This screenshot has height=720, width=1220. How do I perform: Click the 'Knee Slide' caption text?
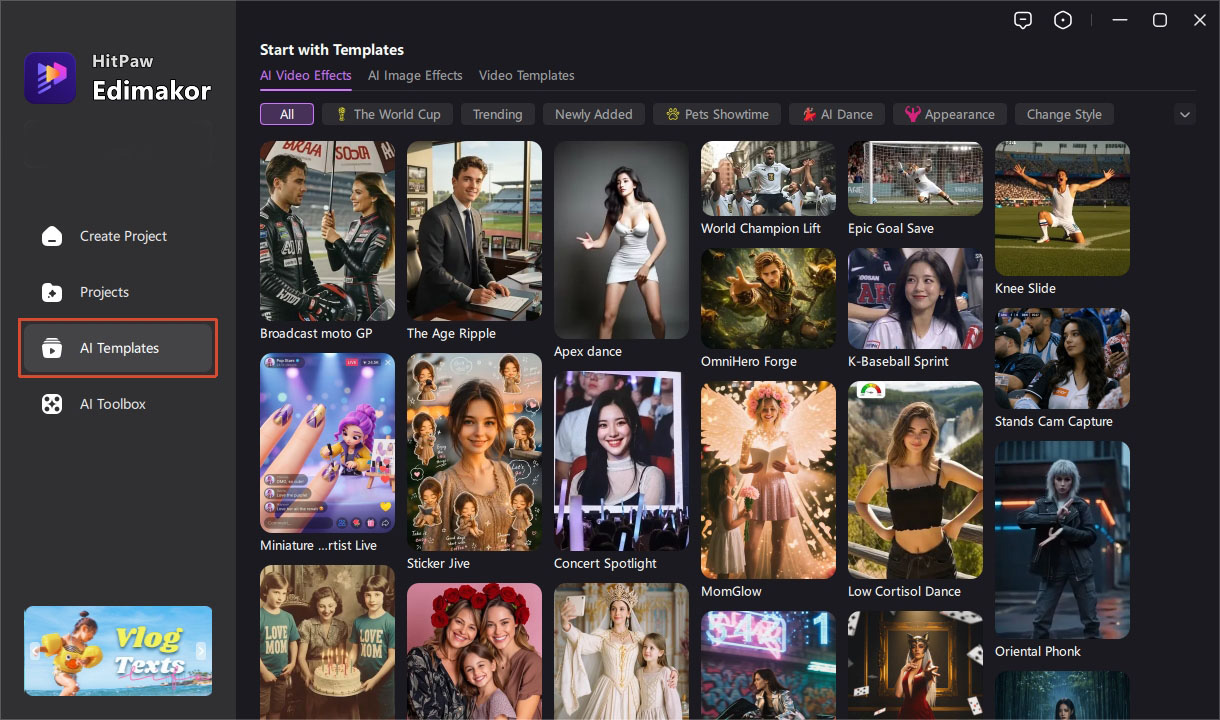coord(1025,288)
